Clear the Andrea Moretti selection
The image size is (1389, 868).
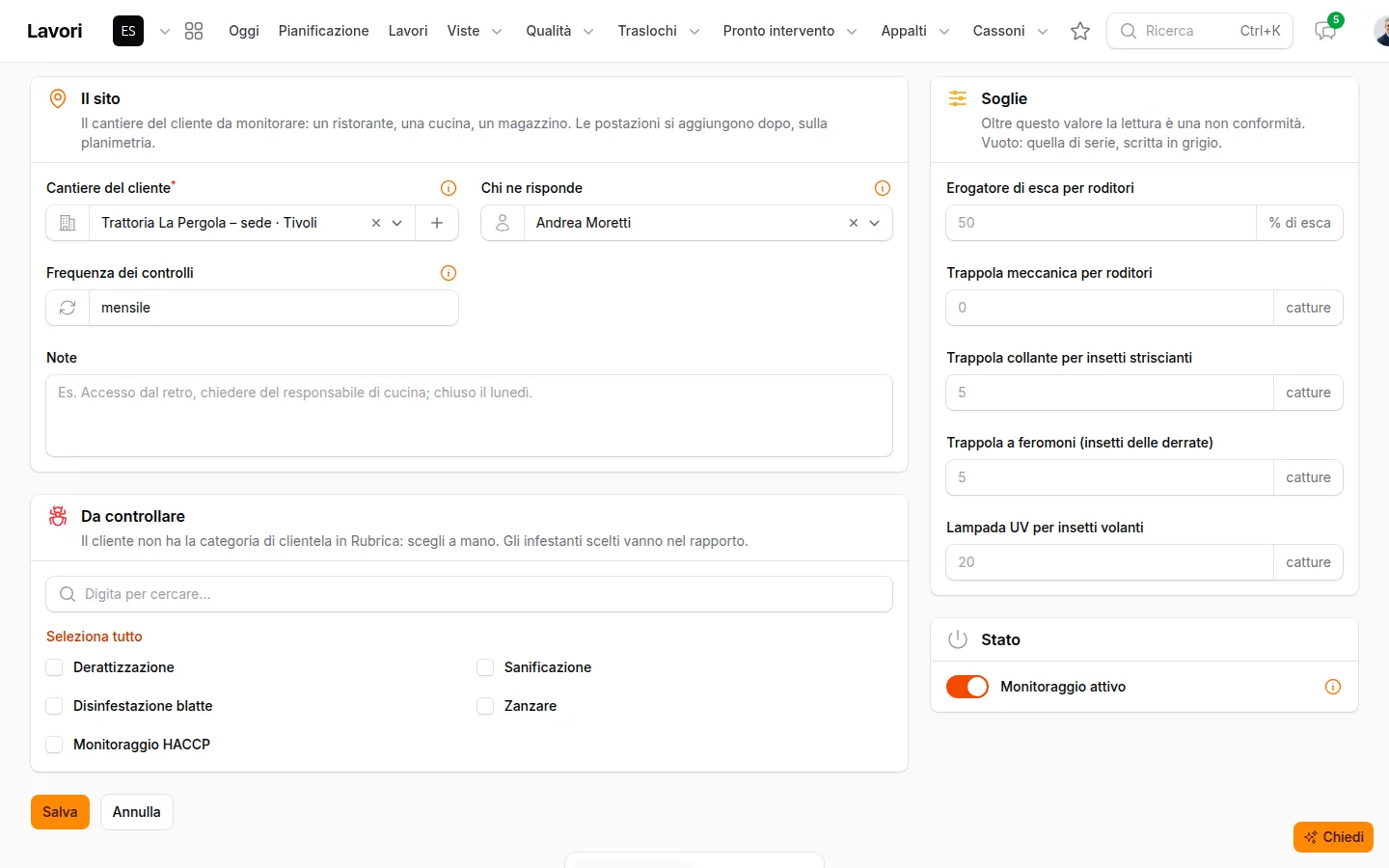click(x=854, y=223)
